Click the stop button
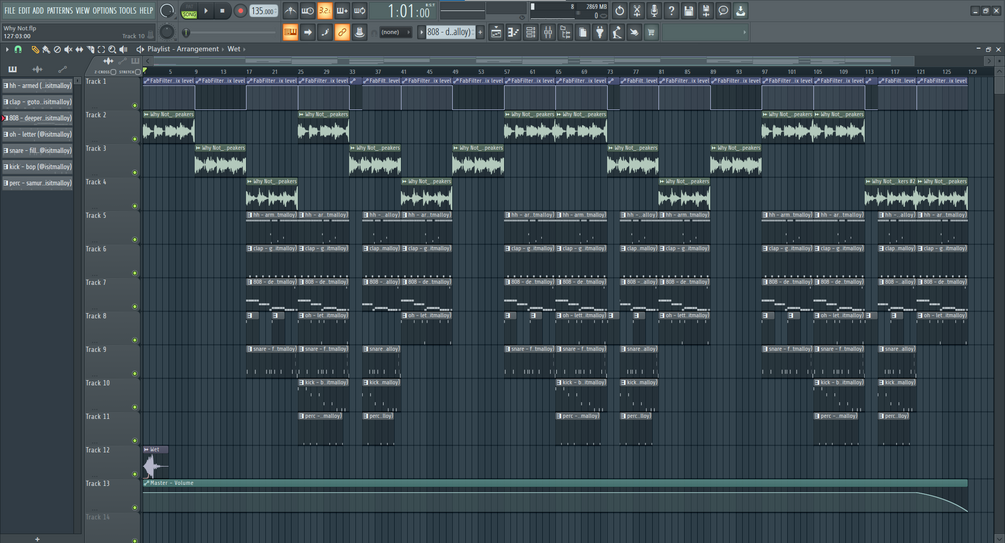1005x543 pixels. 222,11
